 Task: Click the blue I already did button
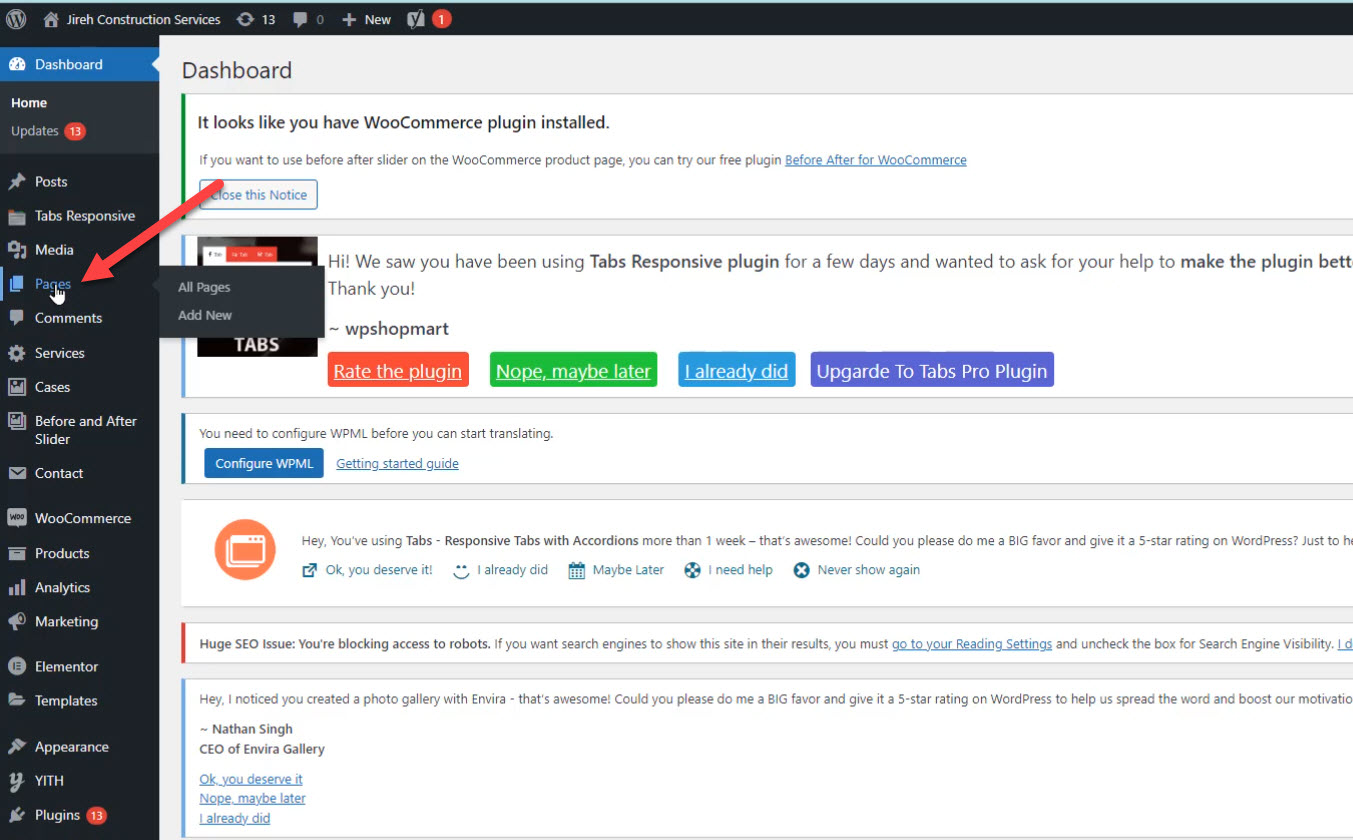(737, 371)
